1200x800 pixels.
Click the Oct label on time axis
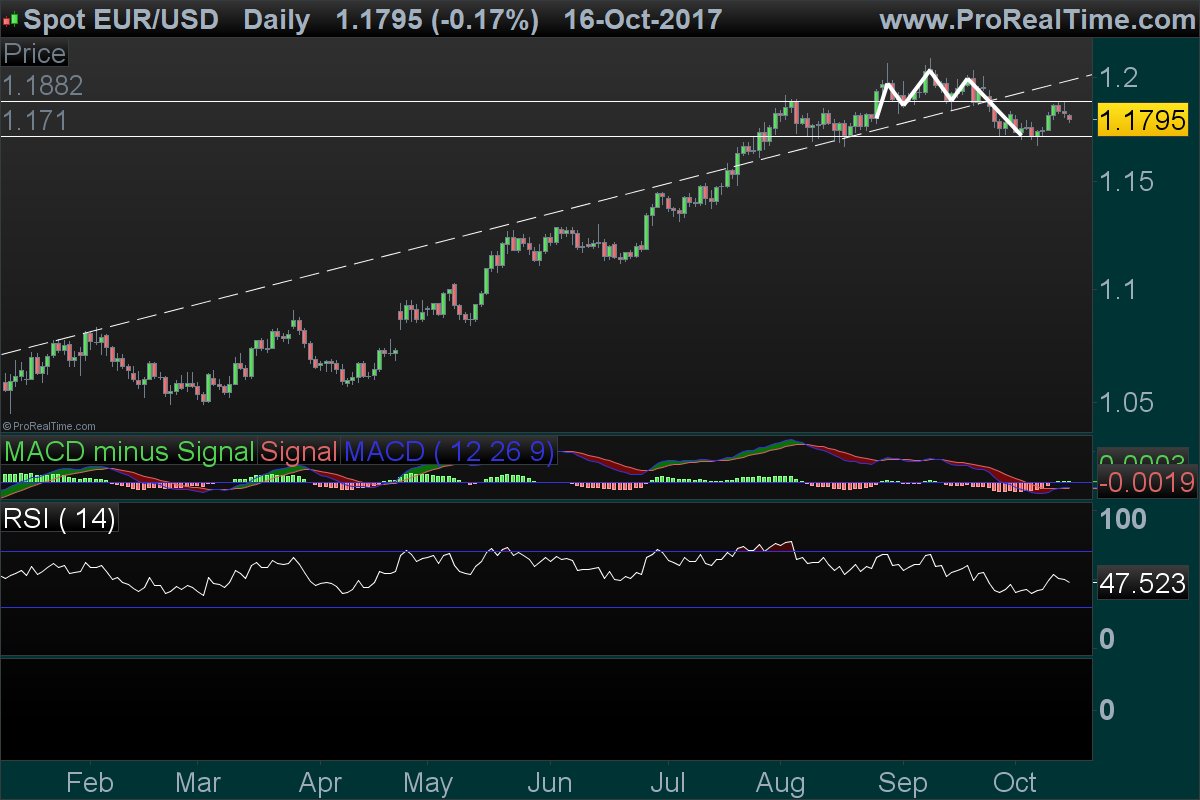click(1017, 782)
